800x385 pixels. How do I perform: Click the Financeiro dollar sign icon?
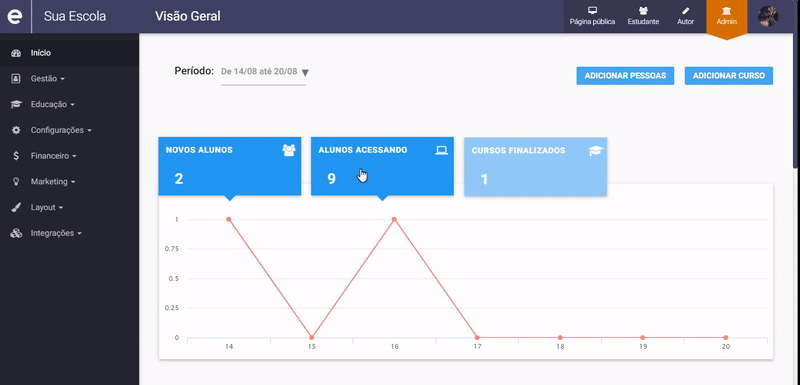click(16, 156)
